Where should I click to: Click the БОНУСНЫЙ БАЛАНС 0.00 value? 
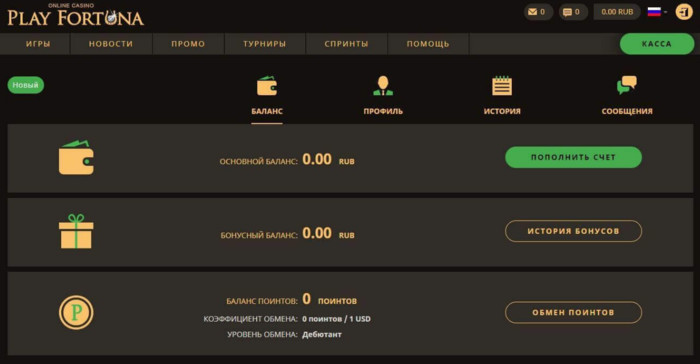point(317,233)
